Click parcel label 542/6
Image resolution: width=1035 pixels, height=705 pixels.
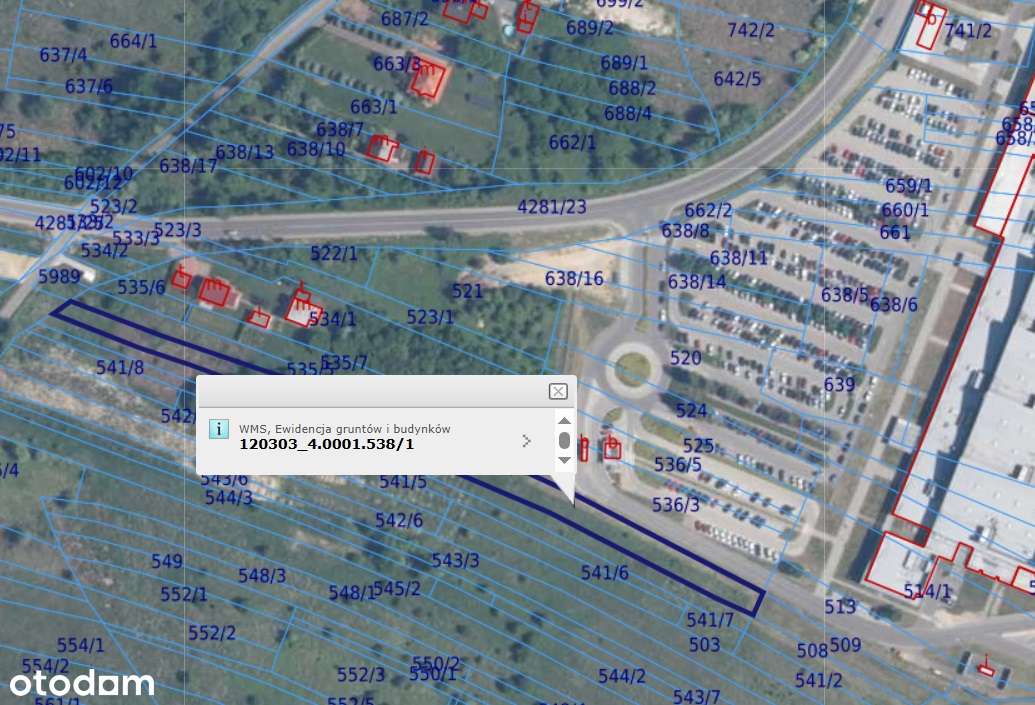pos(399,521)
